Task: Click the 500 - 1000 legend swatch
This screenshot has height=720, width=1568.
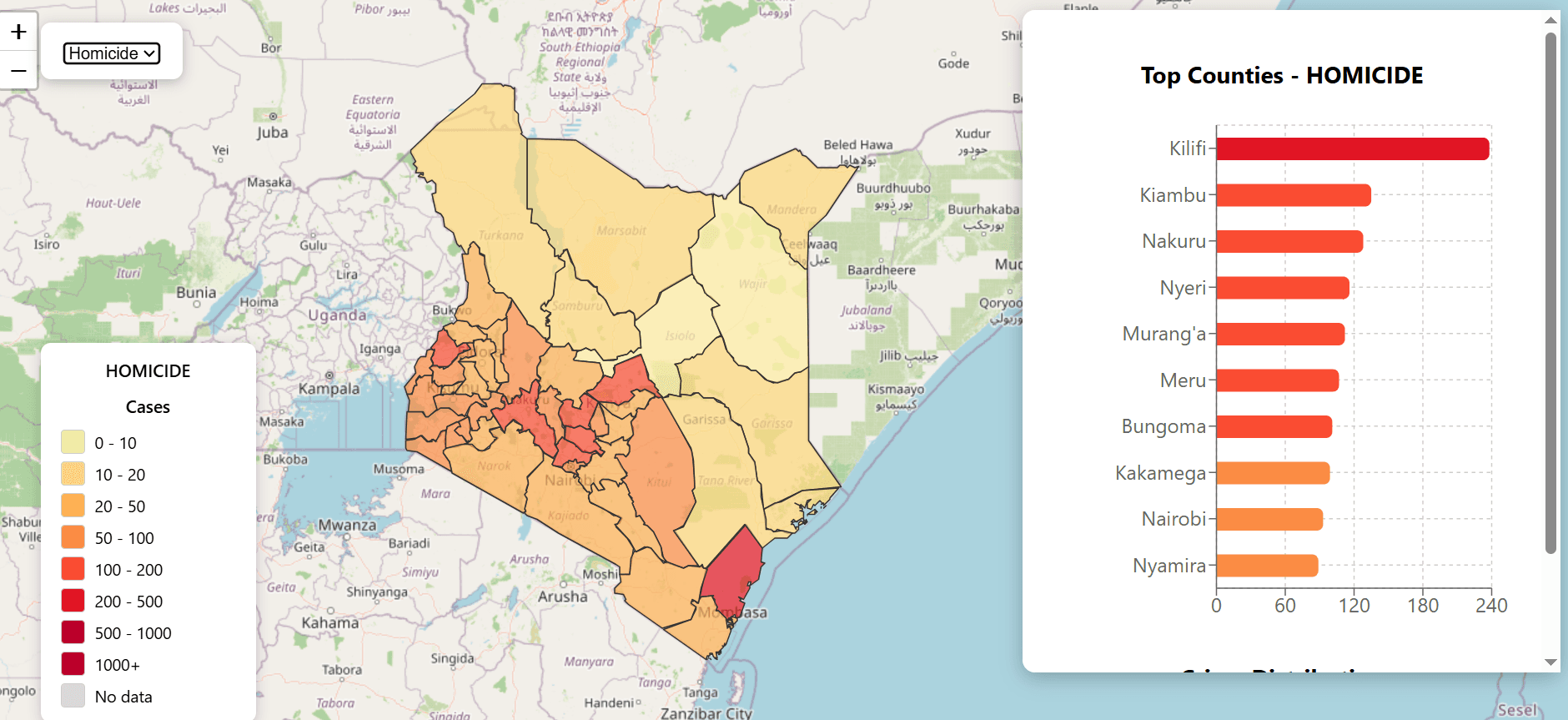Action: [x=73, y=632]
